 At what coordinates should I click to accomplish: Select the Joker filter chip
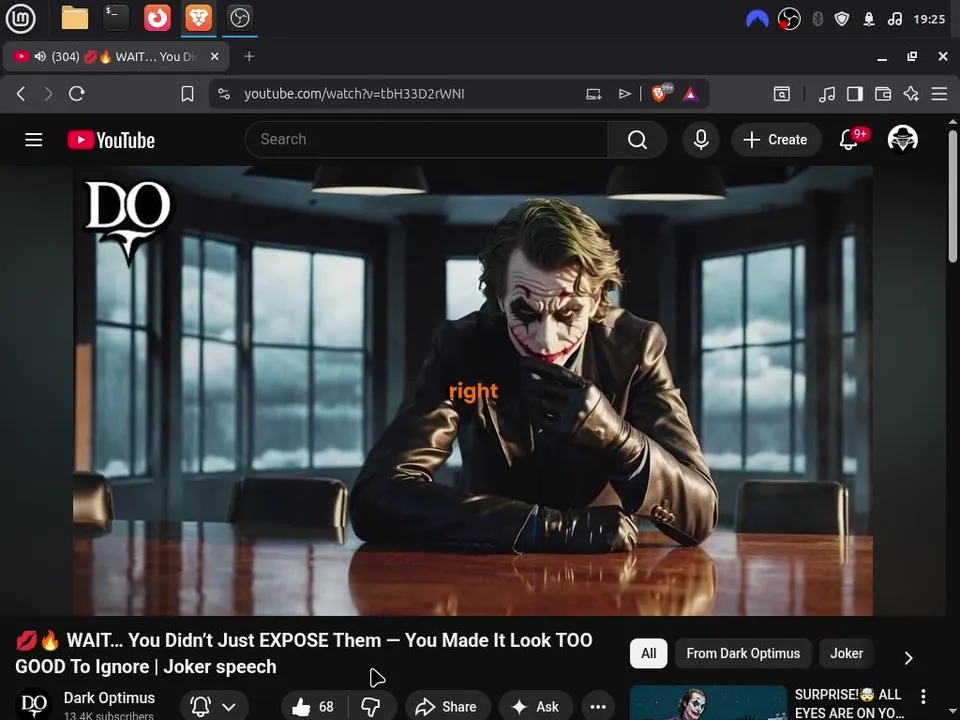[847, 653]
